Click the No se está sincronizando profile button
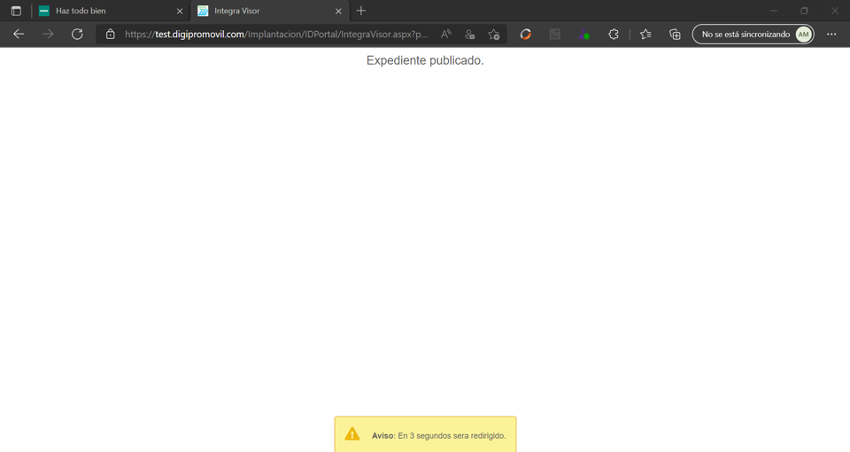This screenshot has width=850, height=452. click(x=752, y=34)
